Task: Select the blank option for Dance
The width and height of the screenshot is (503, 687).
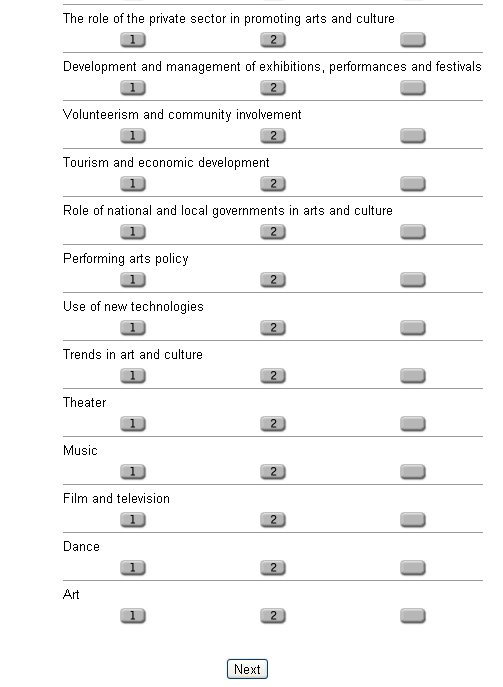Action: pyautogui.click(x=413, y=568)
